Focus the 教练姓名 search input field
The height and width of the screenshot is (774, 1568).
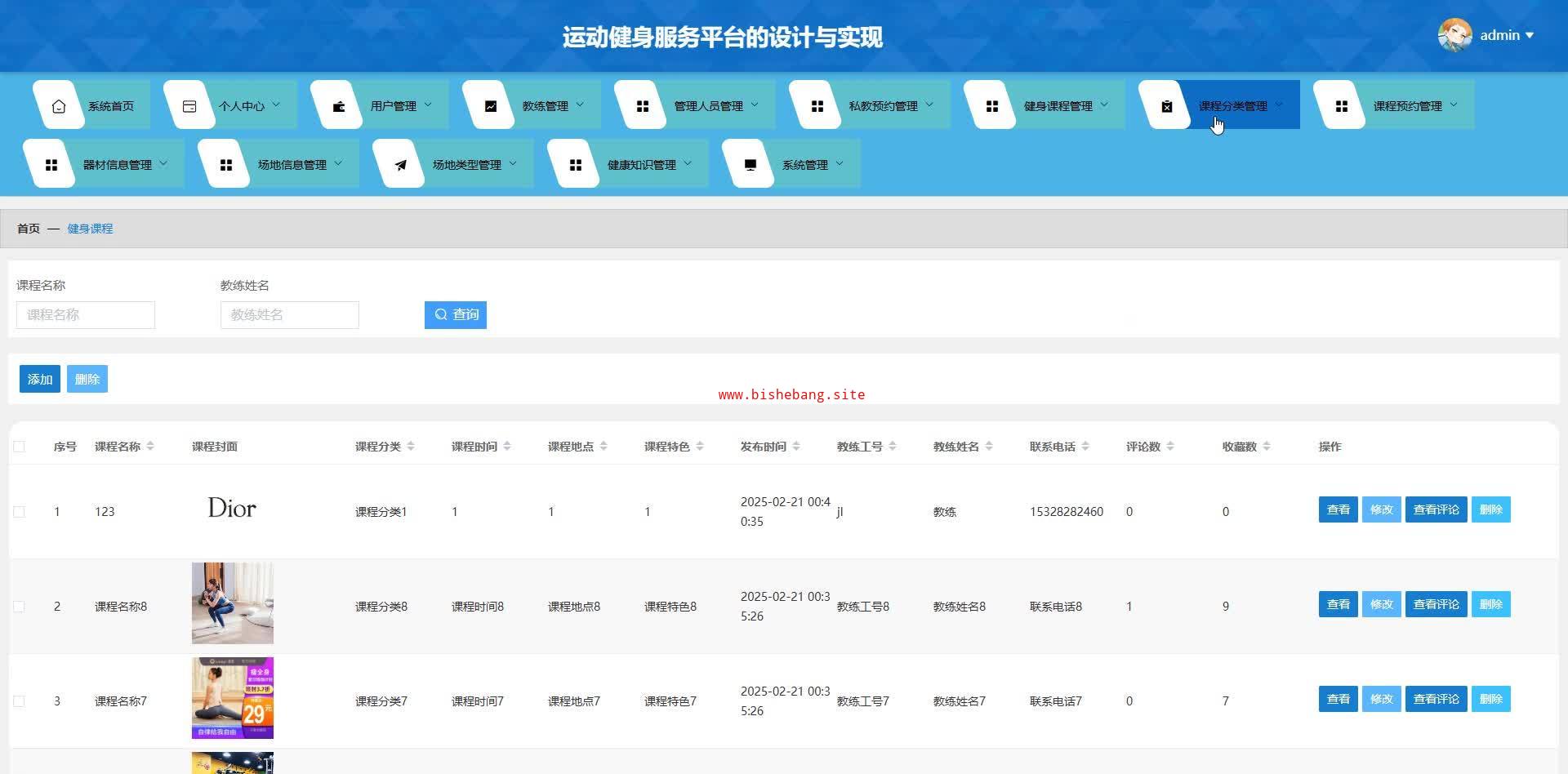[x=290, y=315]
